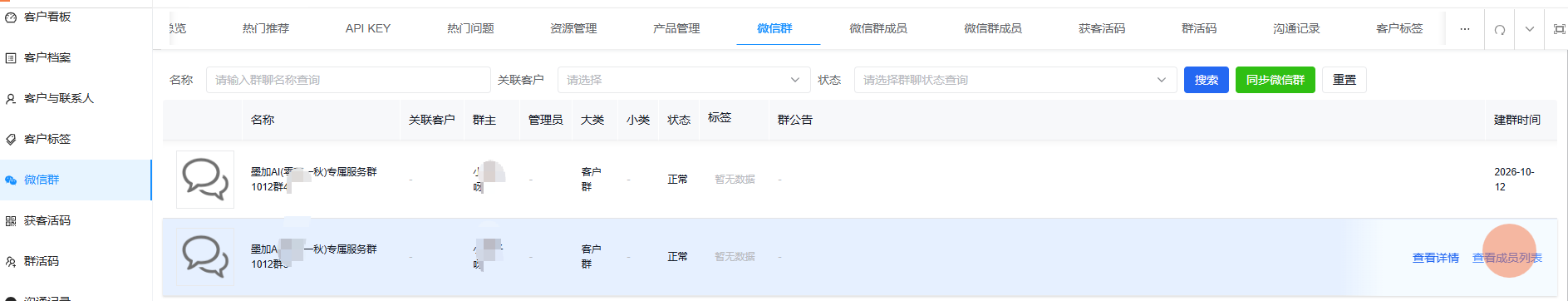
Task: Open 获客活码 via the sidebar QR icon
Action: 11,220
